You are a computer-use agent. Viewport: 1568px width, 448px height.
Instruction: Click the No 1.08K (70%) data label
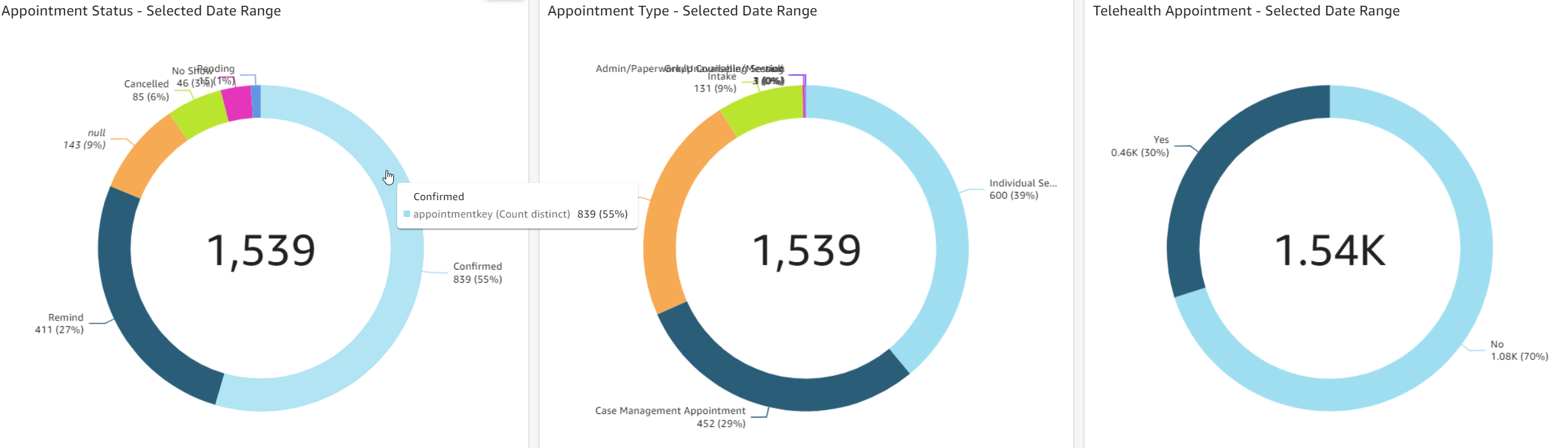(1518, 350)
